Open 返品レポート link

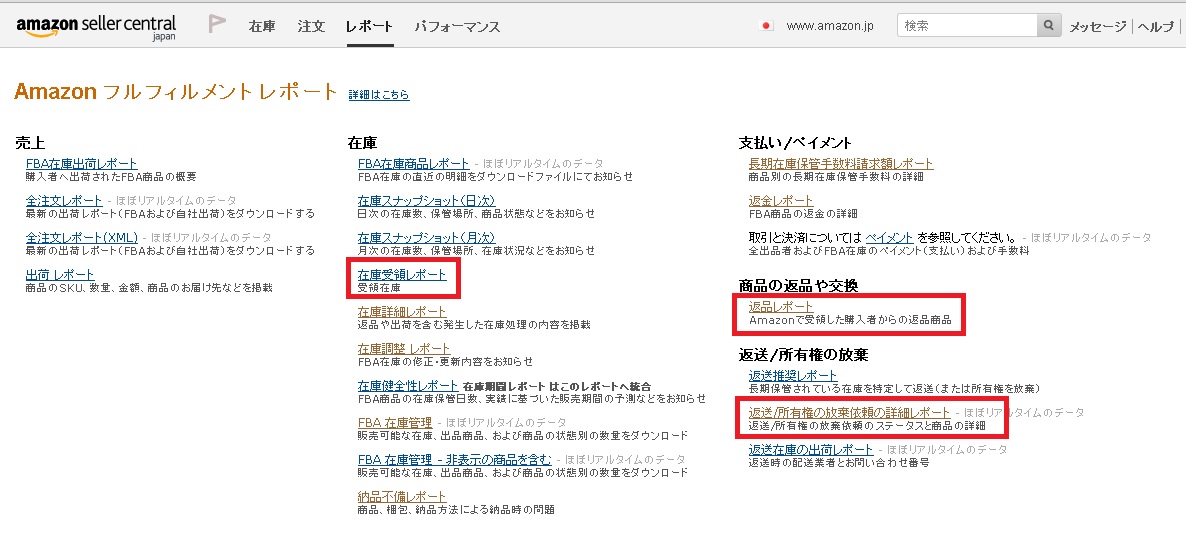click(781, 306)
